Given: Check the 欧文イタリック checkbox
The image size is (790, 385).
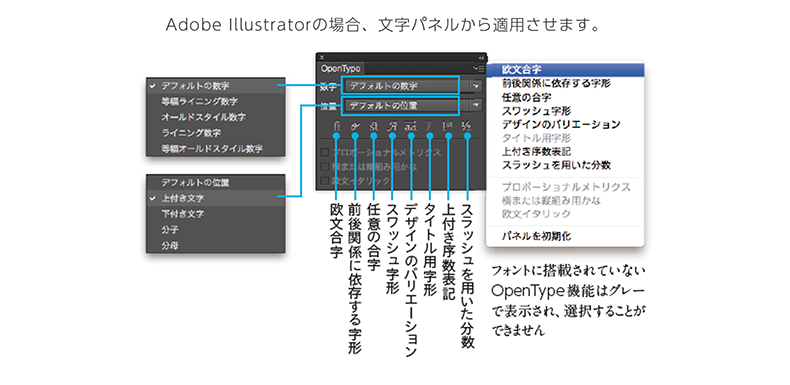Looking at the screenshot, I should (325, 180).
